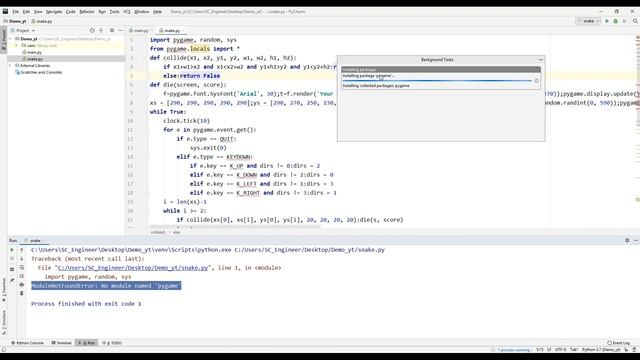The height and width of the screenshot is (360, 640).
Task: Collapse the Demo_yt project root
Action: [10, 39]
